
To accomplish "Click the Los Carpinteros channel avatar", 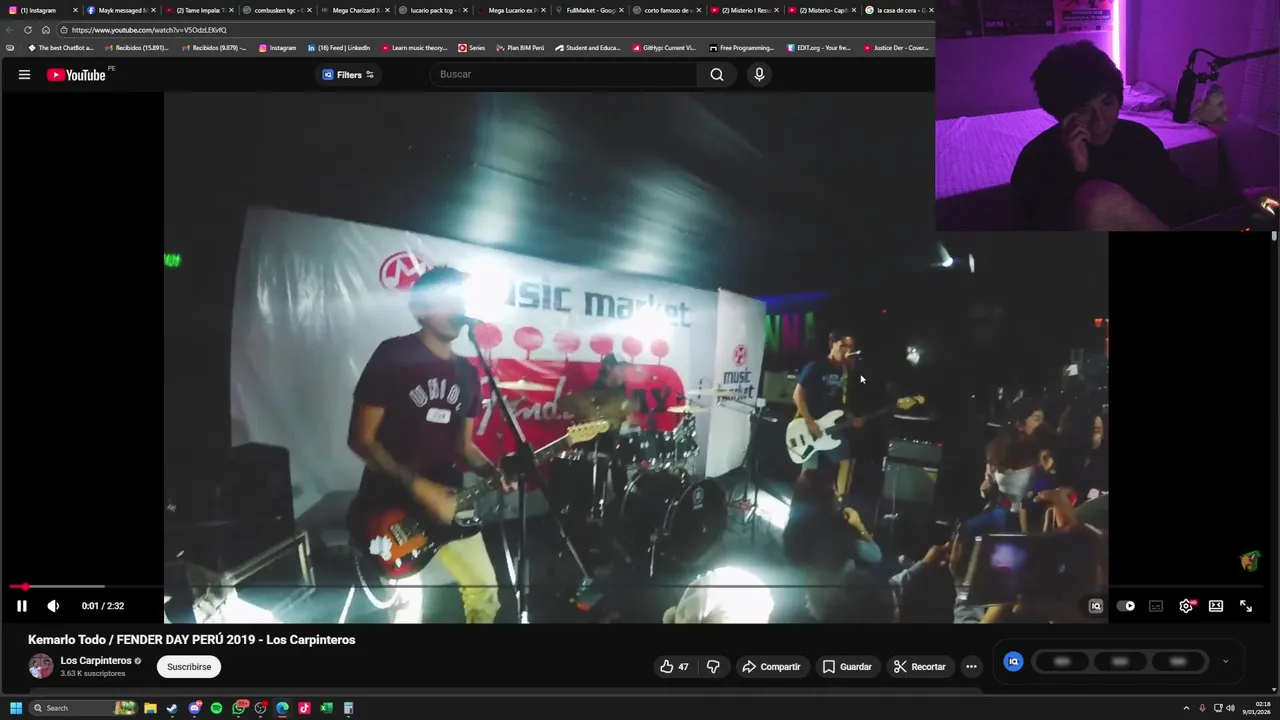I will 41,666.
